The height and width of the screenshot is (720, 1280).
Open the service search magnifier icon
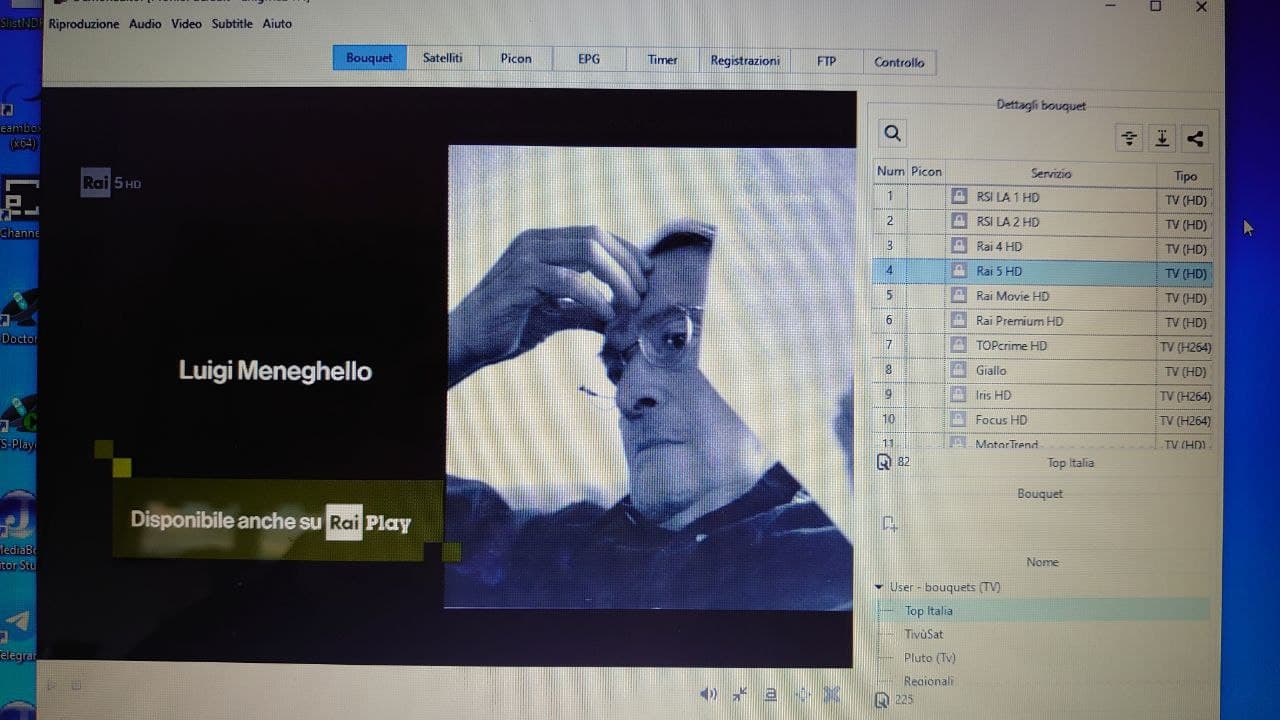point(893,133)
